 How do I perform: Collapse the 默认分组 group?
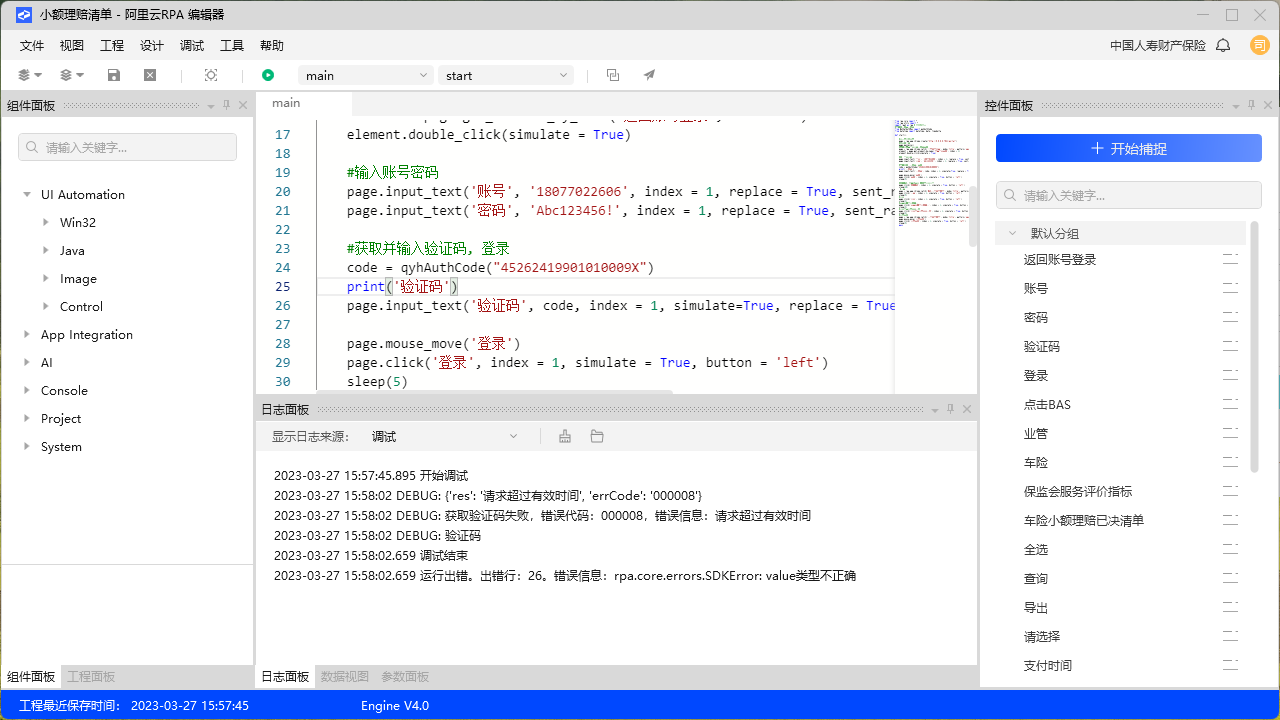pyautogui.click(x=1013, y=233)
